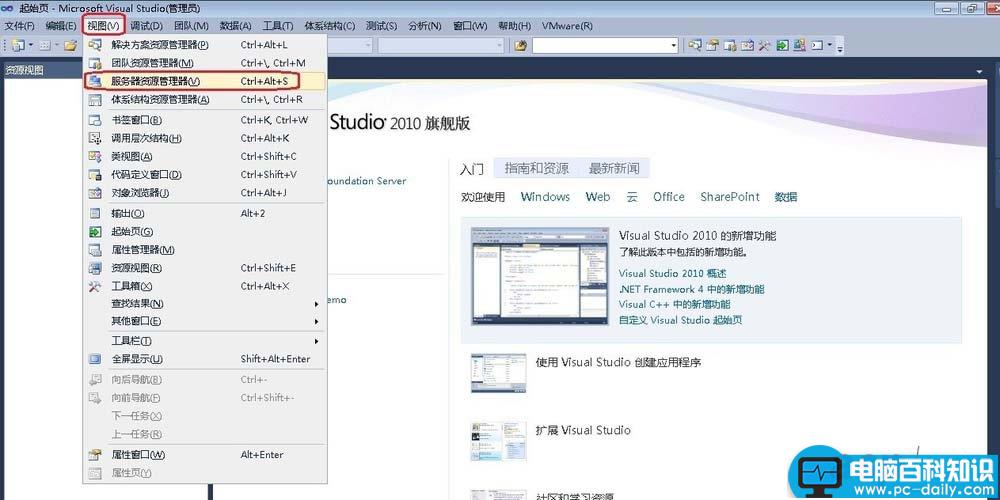Click the 资源视图 panel title

tap(24, 70)
